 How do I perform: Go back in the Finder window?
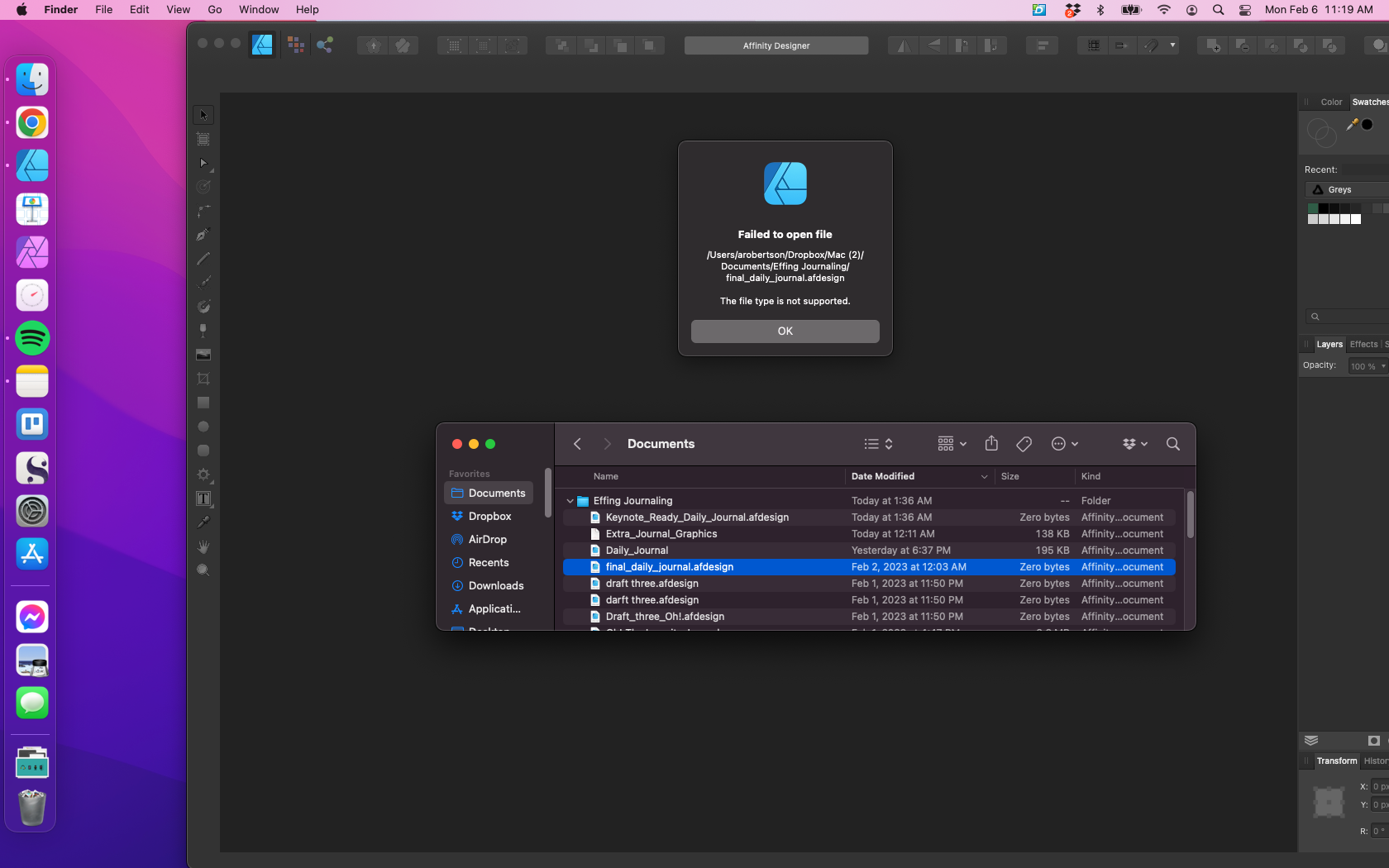[x=577, y=444]
